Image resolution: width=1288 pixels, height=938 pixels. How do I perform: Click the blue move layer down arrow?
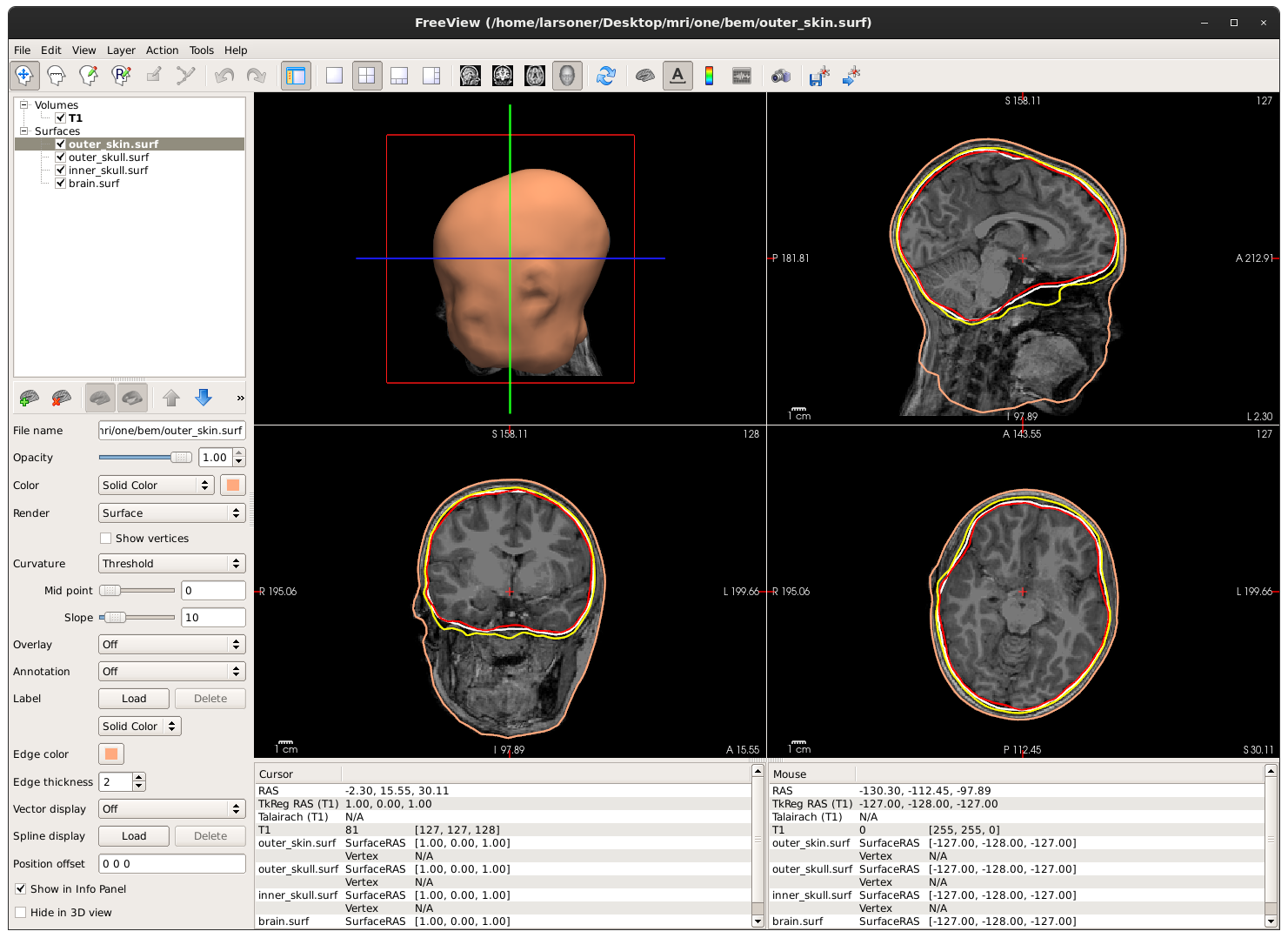click(x=204, y=398)
